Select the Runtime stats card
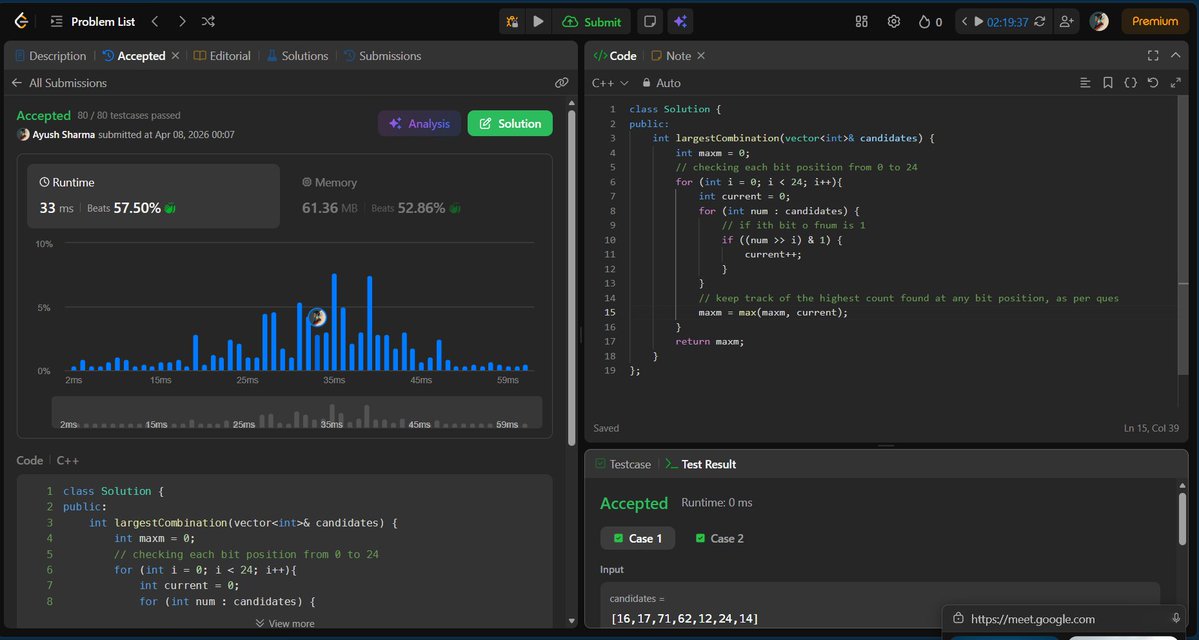1199x640 pixels. (154, 196)
